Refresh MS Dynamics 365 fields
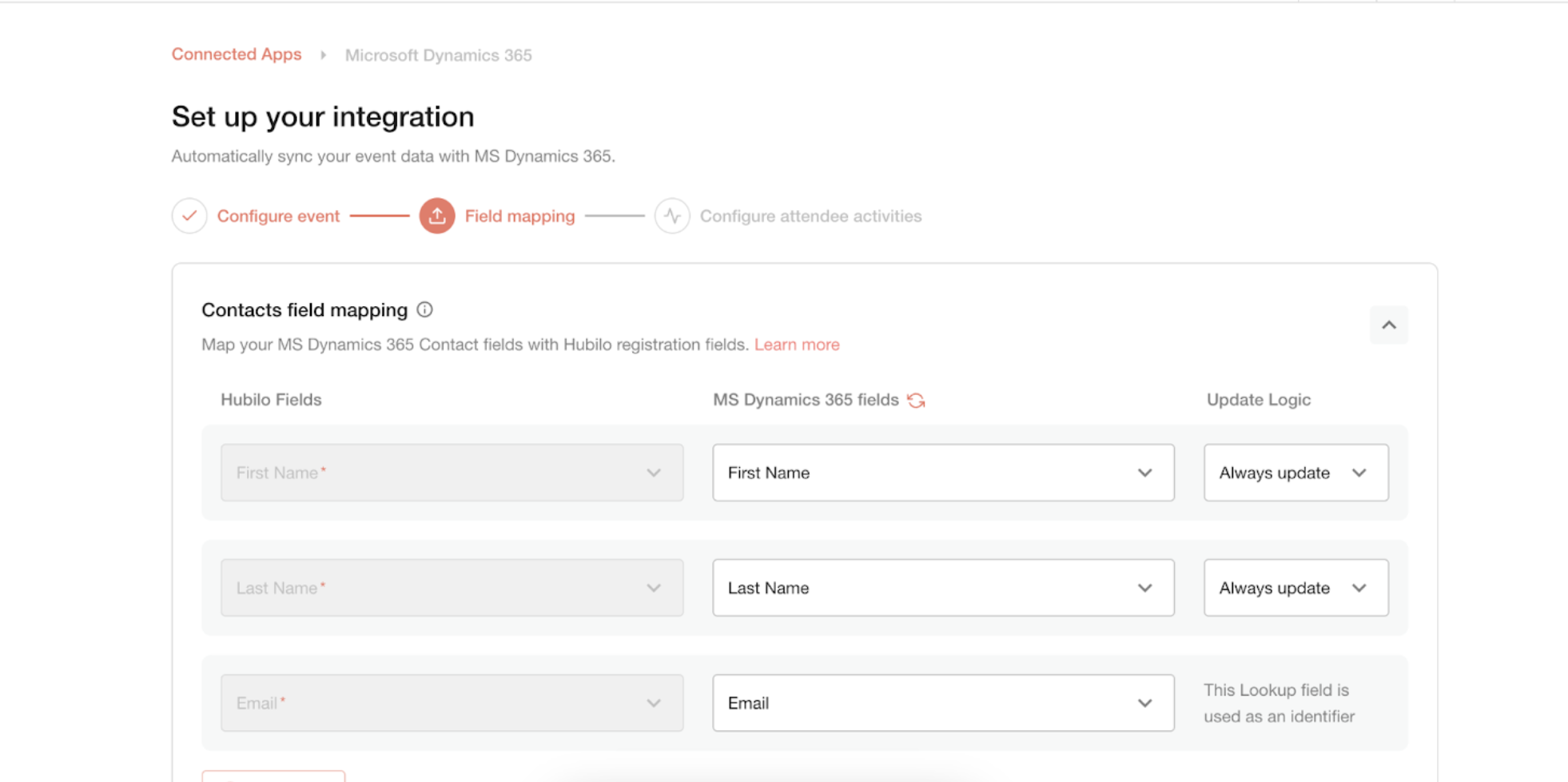 [x=916, y=400]
